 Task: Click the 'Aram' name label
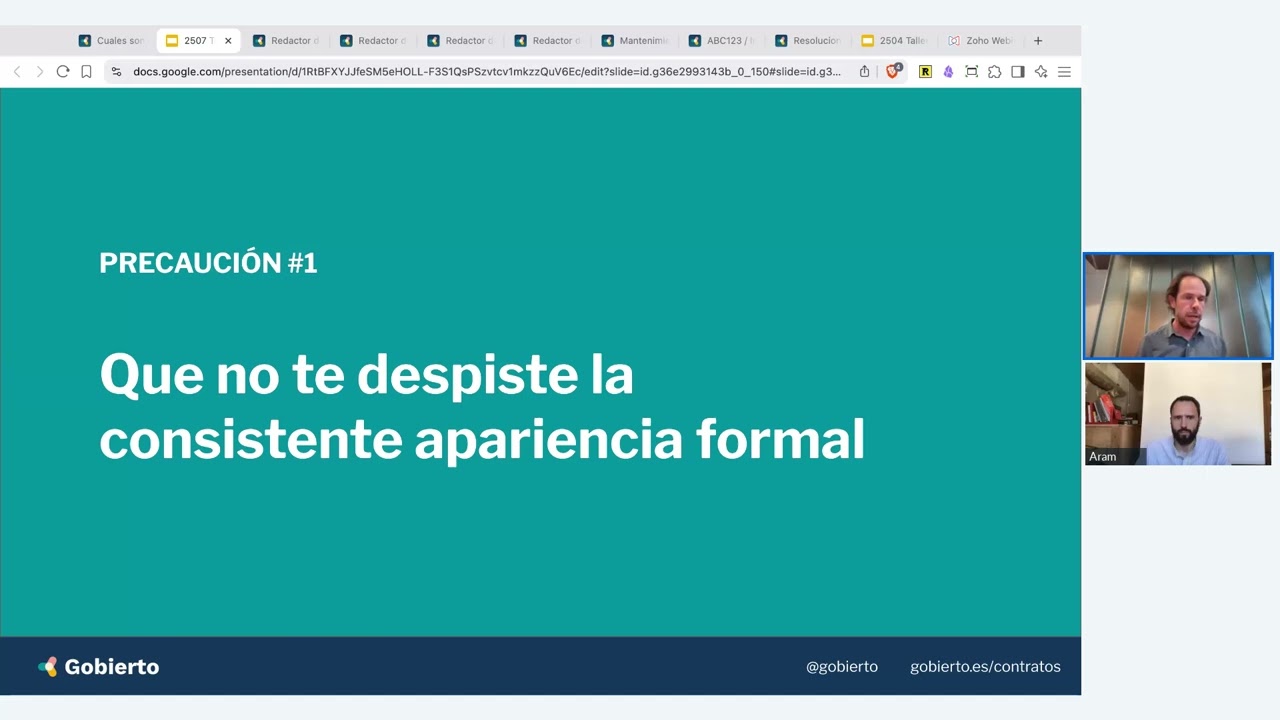click(1102, 457)
